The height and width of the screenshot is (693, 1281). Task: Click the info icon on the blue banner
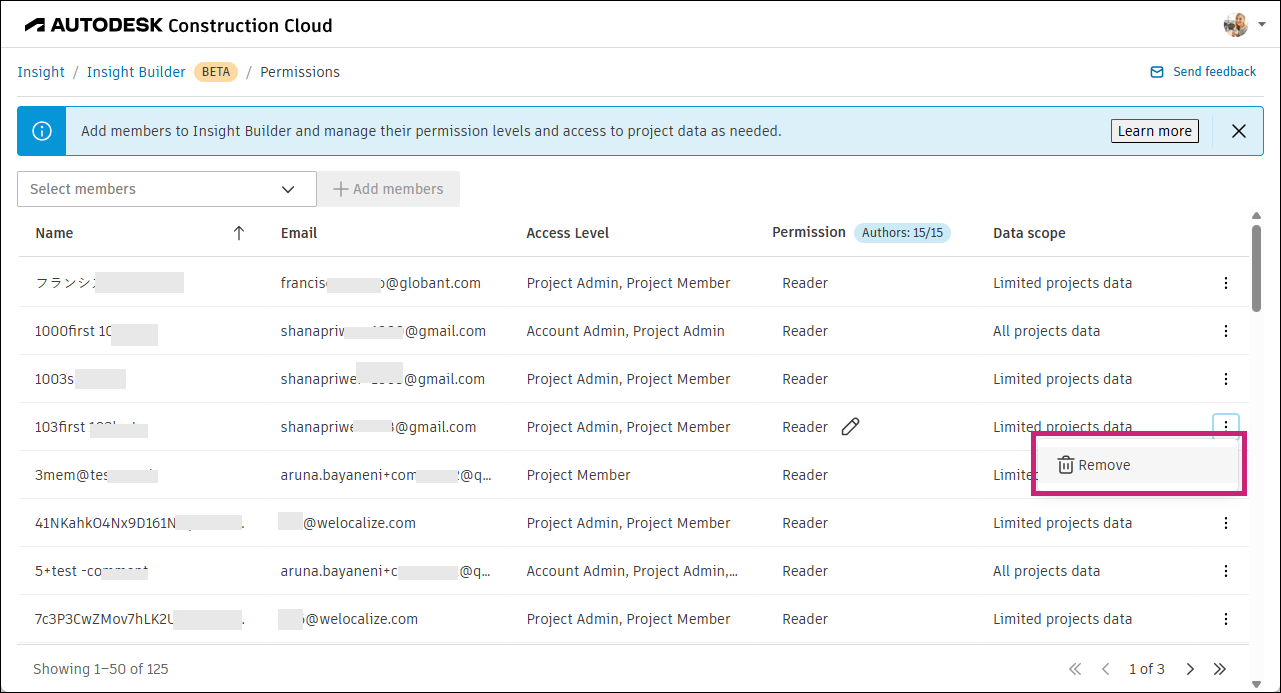click(x=41, y=130)
